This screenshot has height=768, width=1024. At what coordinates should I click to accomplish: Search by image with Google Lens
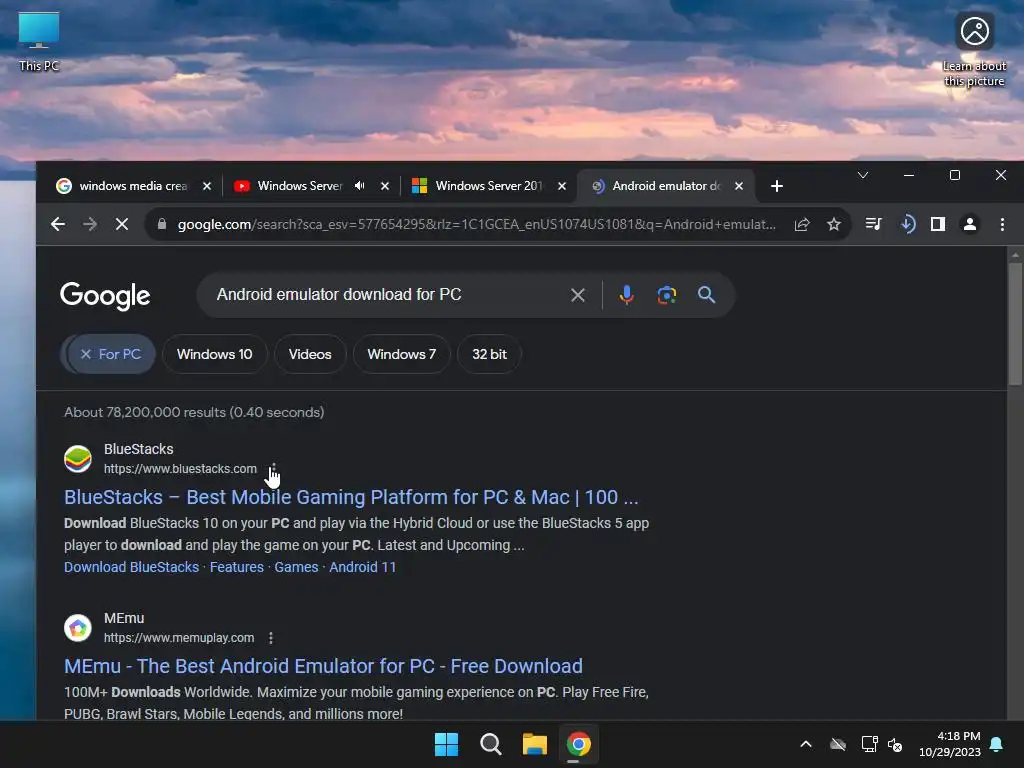(666, 295)
